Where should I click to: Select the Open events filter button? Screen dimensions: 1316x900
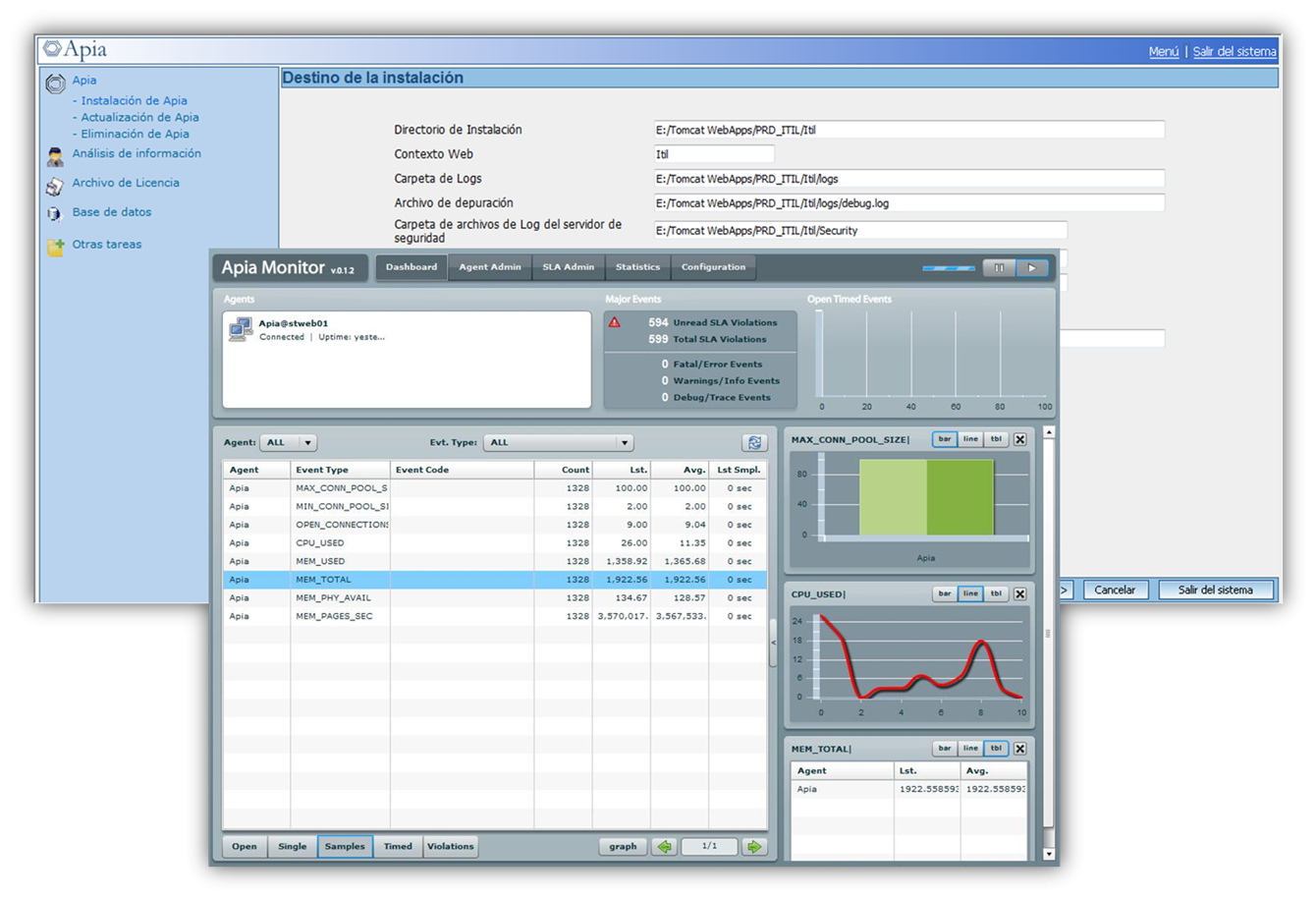pyautogui.click(x=245, y=847)
